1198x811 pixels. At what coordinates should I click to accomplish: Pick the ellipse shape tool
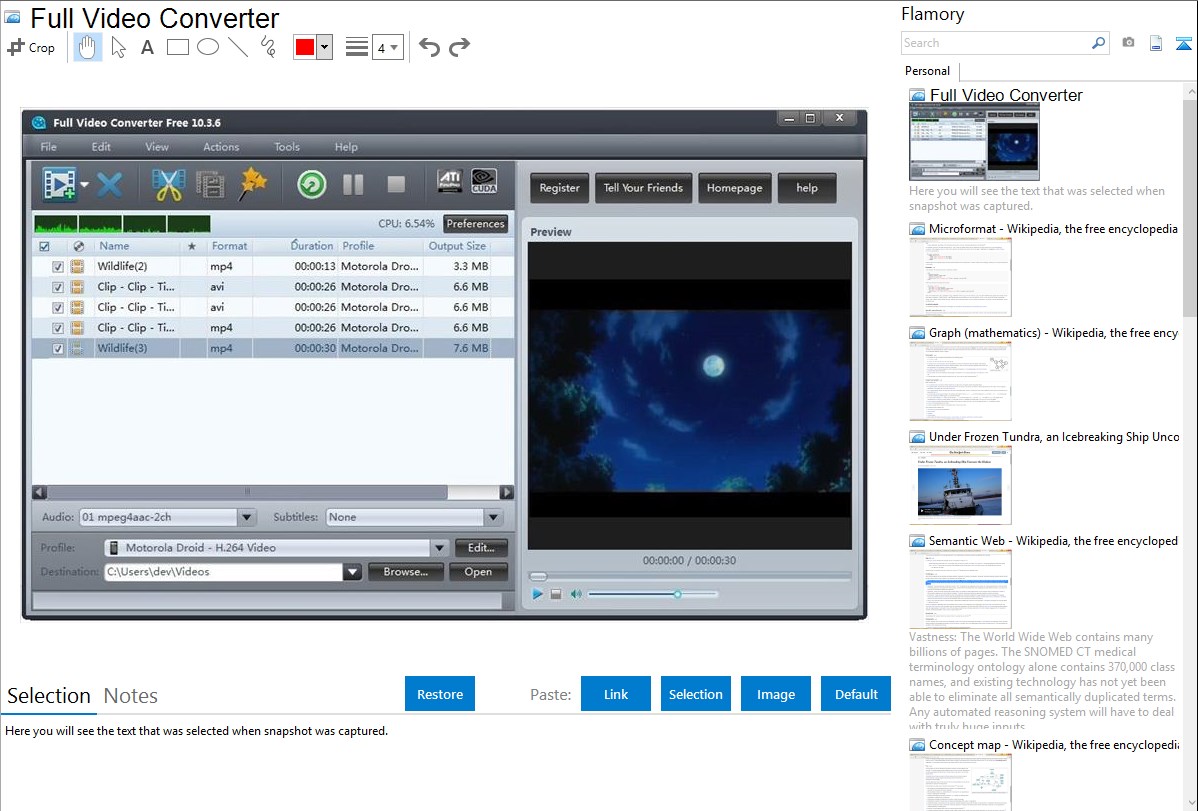(x=208, y=47)
